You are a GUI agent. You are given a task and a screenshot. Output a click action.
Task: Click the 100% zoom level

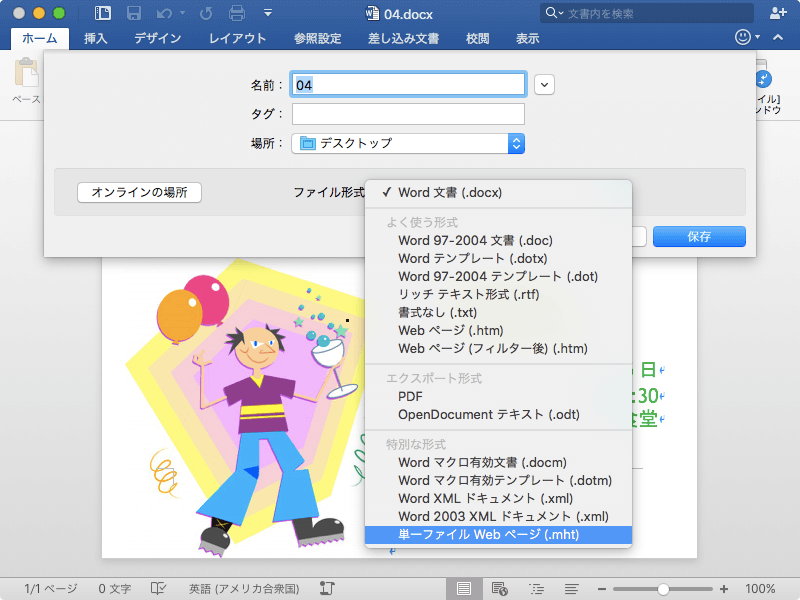click(760, 589)
